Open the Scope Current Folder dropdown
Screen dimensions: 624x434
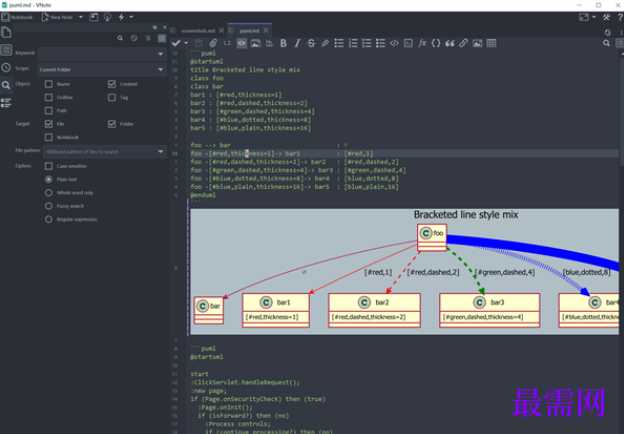(x=100, y=69)
